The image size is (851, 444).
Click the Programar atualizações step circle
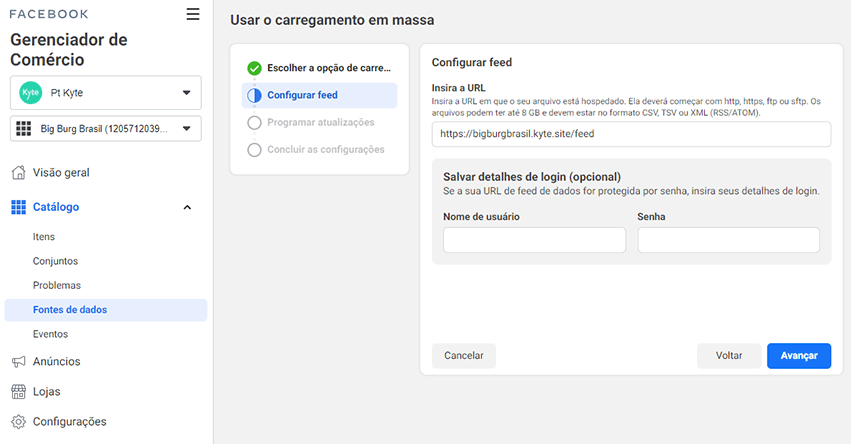click(254, 123)
